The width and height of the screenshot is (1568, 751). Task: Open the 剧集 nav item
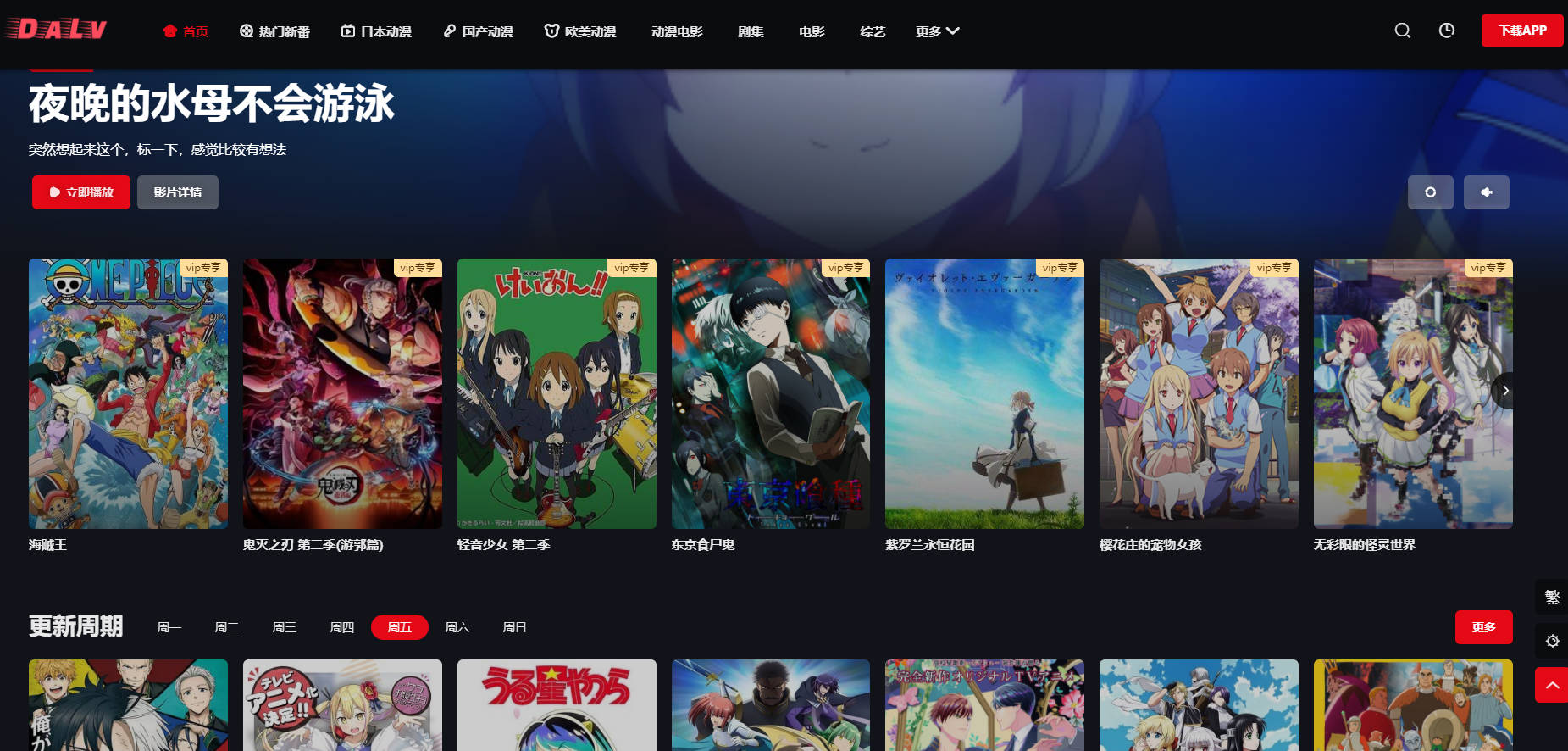751,31
